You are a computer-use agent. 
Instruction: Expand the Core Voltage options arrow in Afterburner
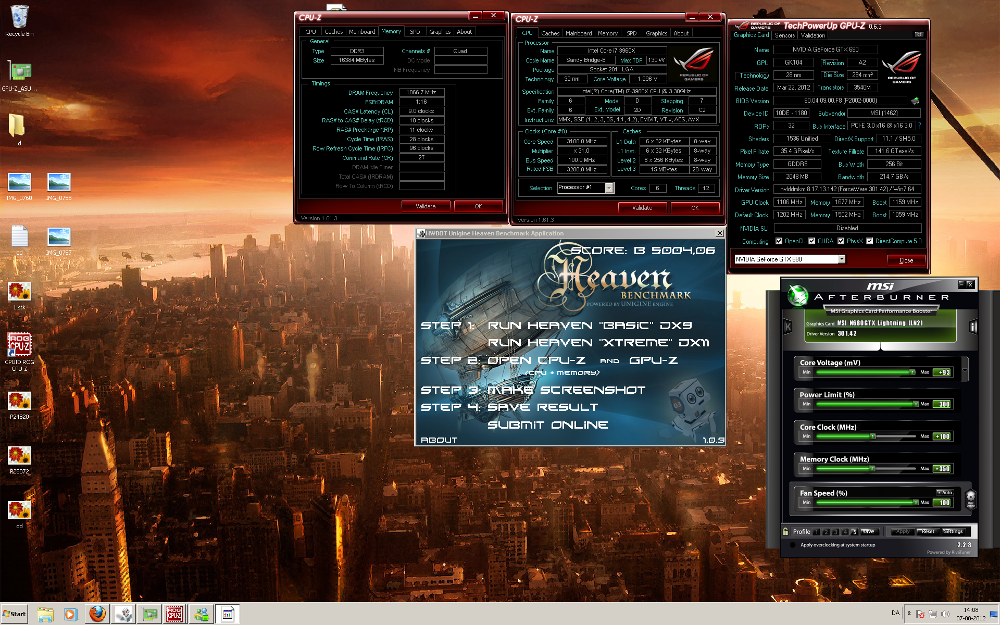[x=965, y=369]
